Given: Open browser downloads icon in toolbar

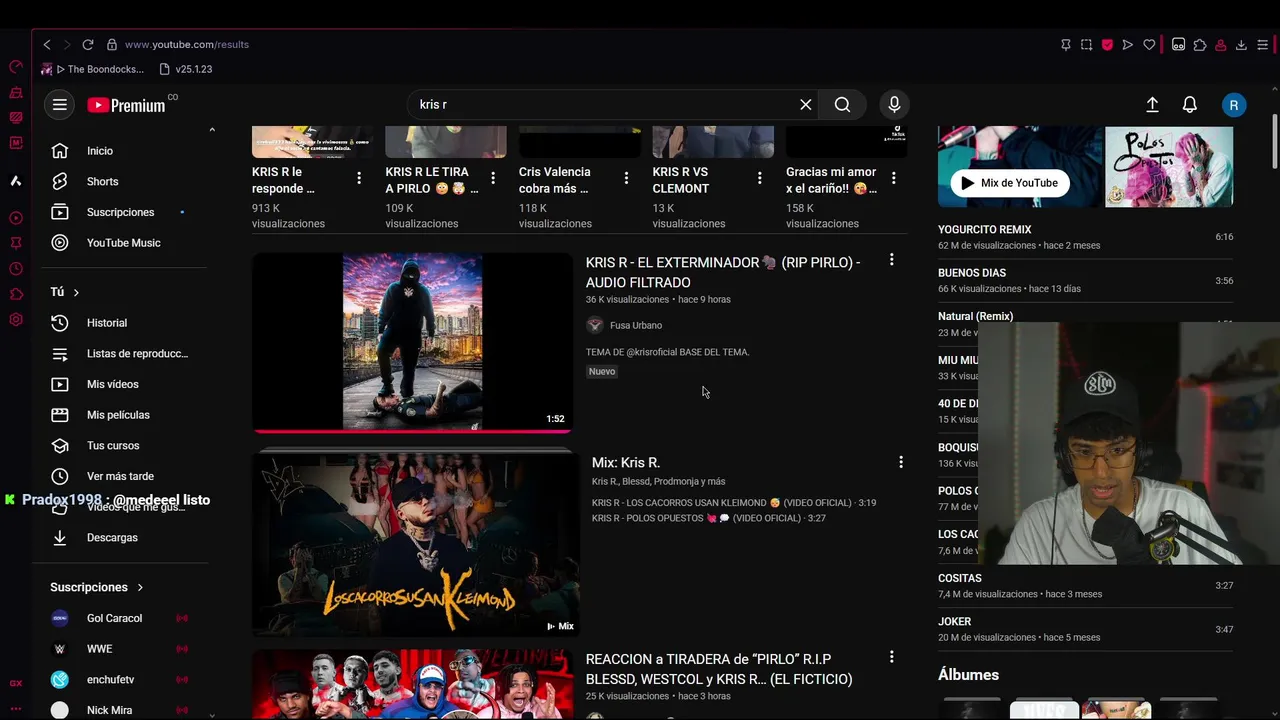Looking at the screenshot, I should [1241, 44].
